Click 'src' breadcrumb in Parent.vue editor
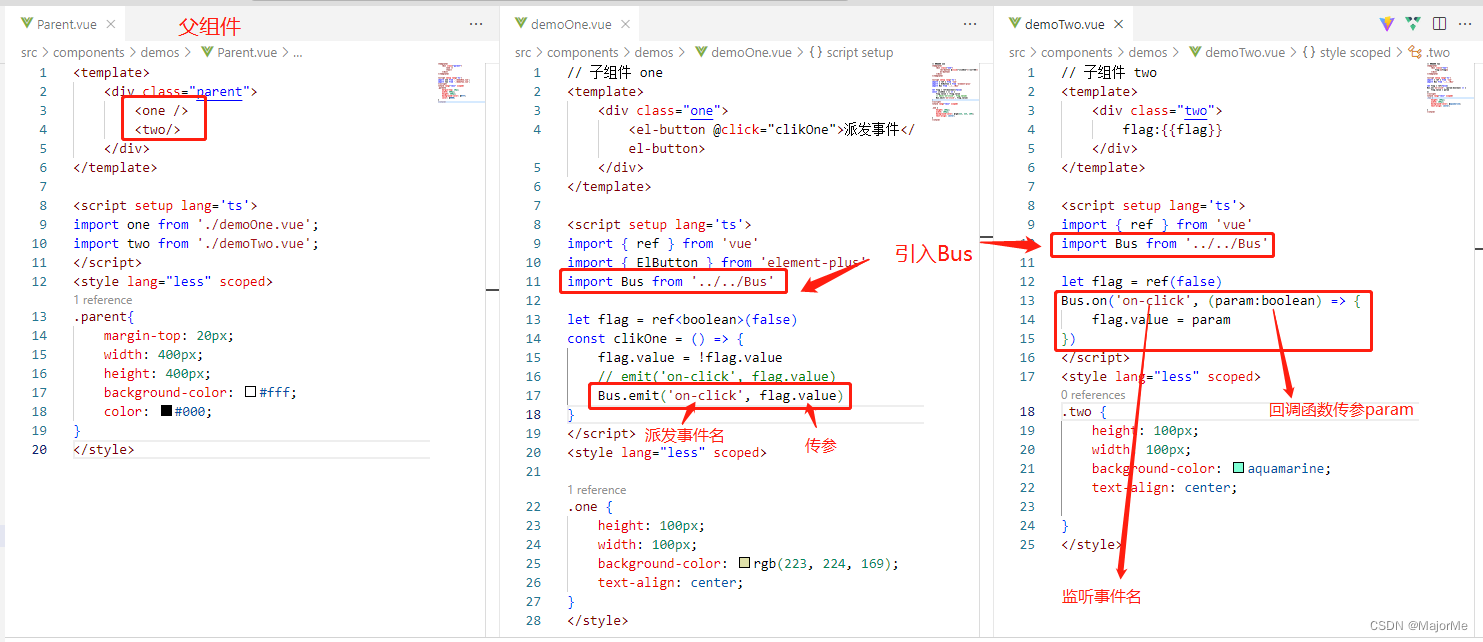 [x=29, y=52]
